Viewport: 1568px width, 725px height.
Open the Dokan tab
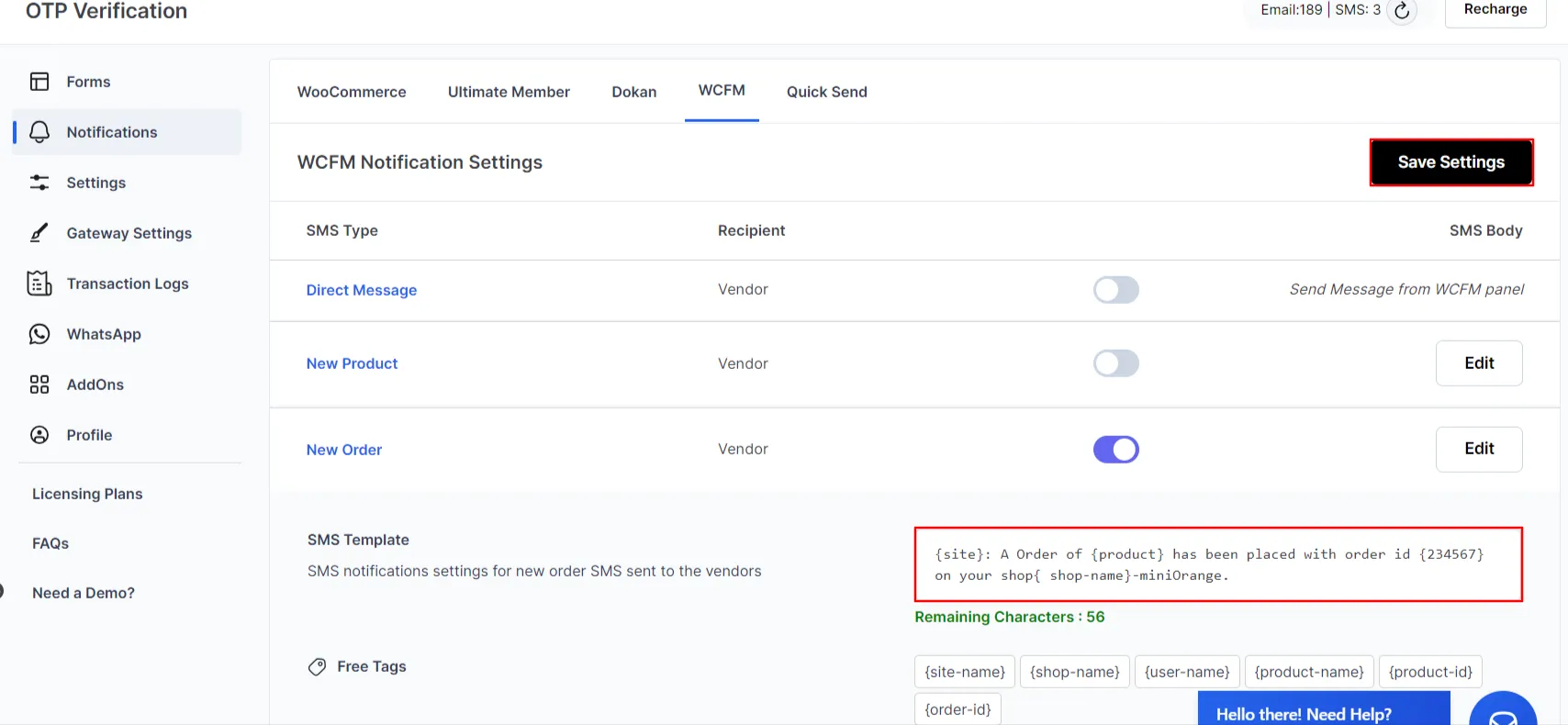[x=634, y=92]
